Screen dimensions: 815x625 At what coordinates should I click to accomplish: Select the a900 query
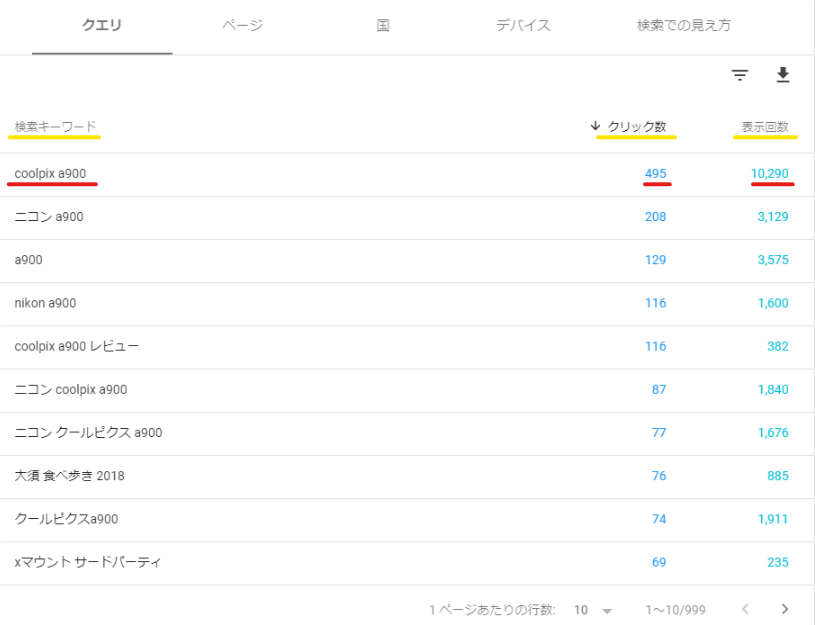pyautogui.click(x=29, y=260)
